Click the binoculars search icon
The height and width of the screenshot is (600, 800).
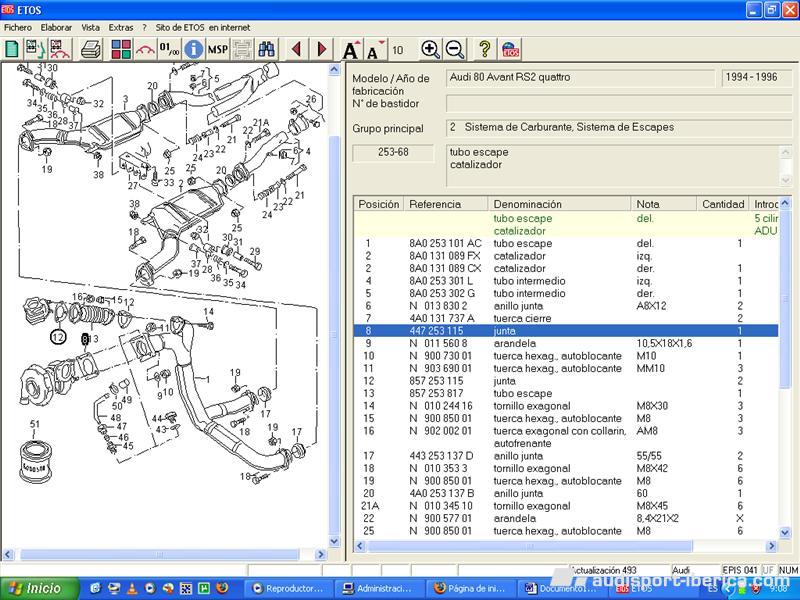coord(267,49)
